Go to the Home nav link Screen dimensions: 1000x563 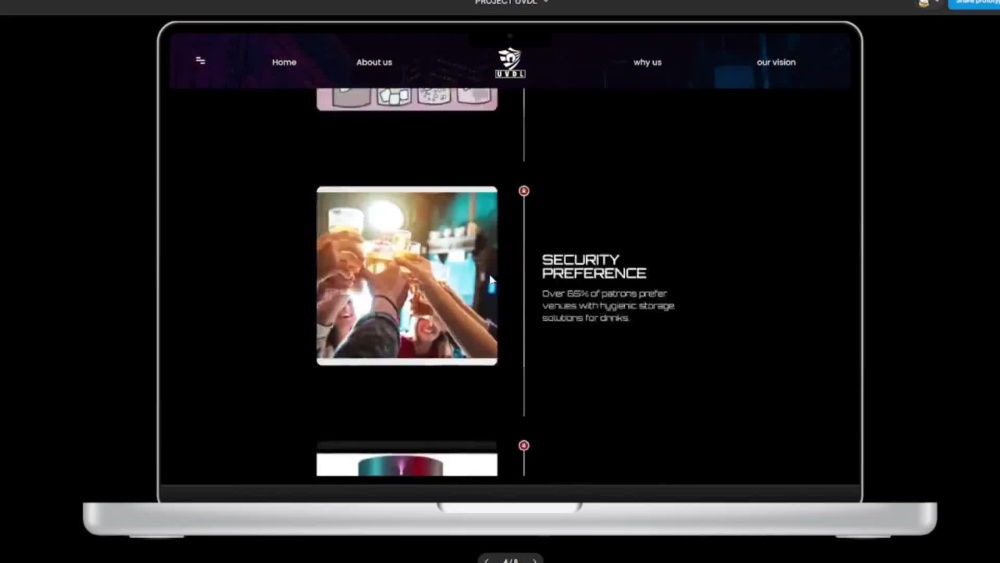click(x=284, y=62)
